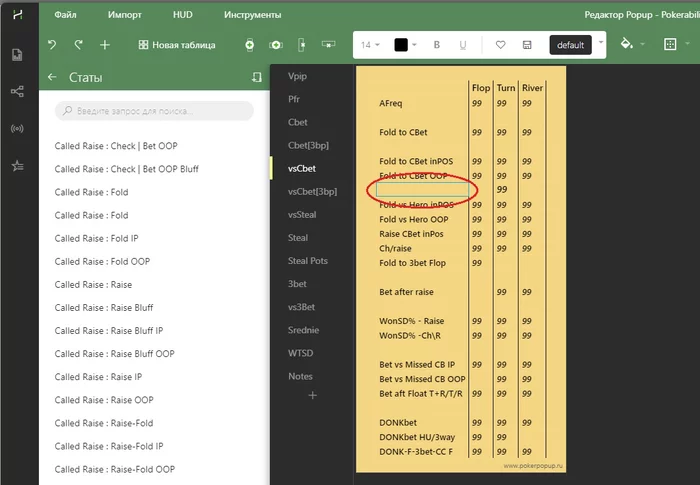Select stat Called Raise : Fold OOP

click(102, 261)
